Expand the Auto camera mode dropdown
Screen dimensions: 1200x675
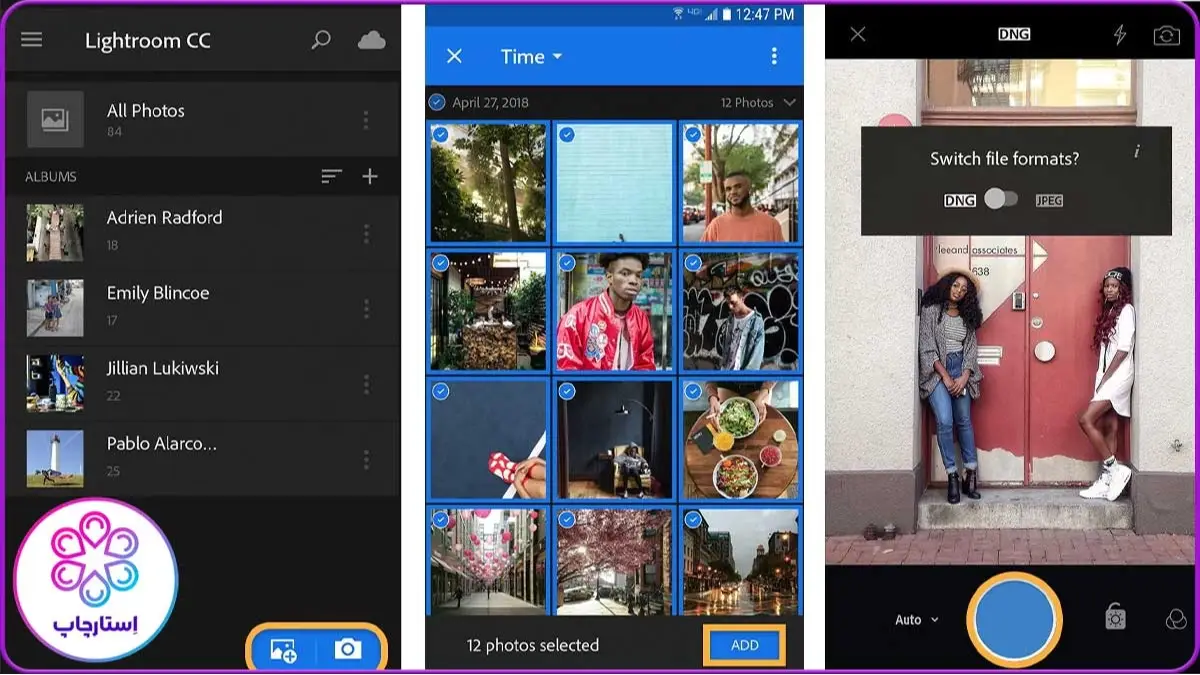(x=916, y=620)
